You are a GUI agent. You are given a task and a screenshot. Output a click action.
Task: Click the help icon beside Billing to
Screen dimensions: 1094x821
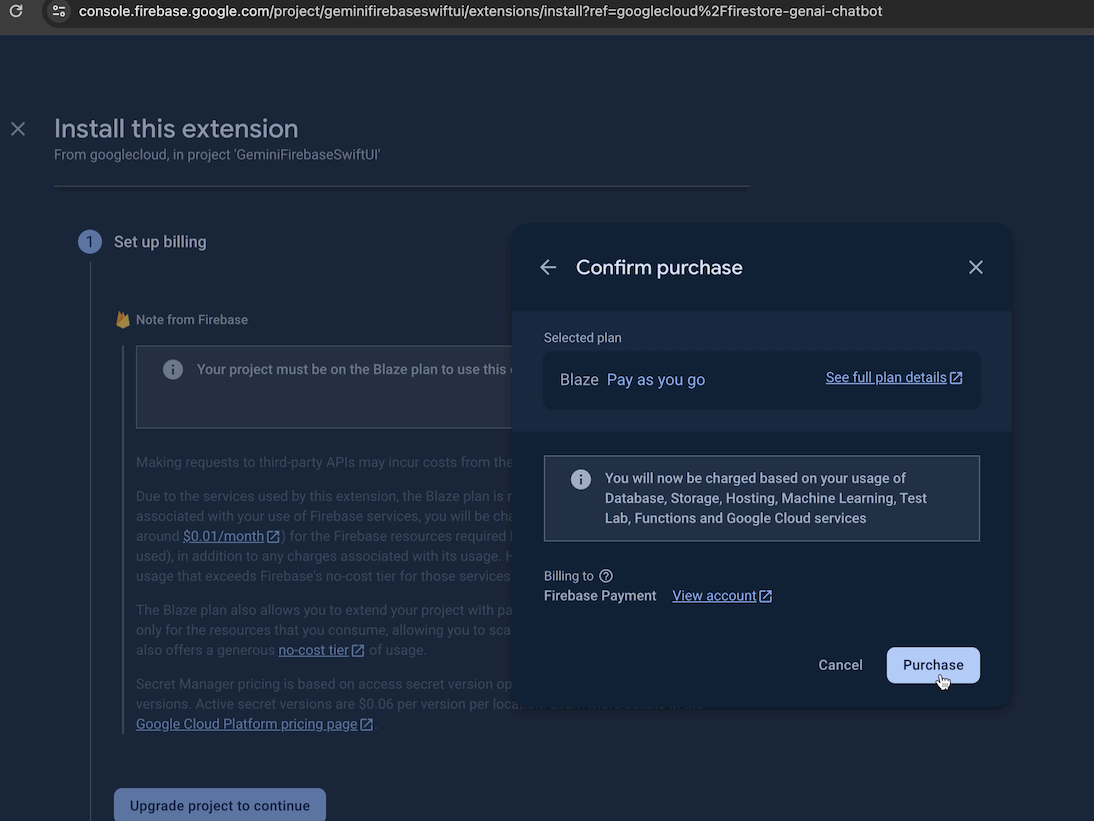pos(606,576)
